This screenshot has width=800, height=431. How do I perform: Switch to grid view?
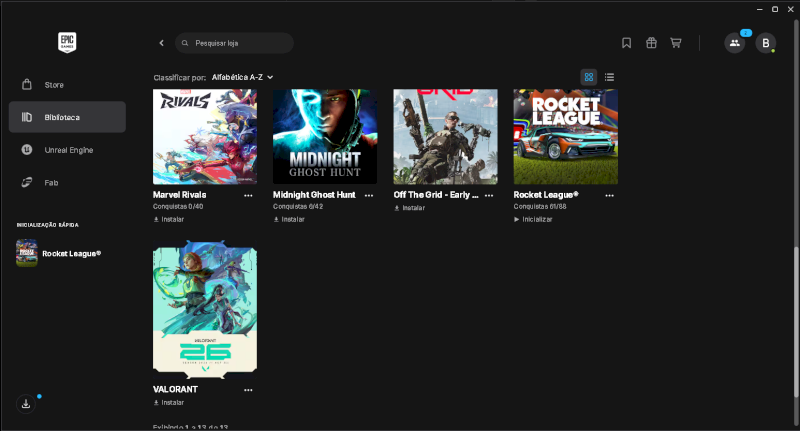(589, 77)
